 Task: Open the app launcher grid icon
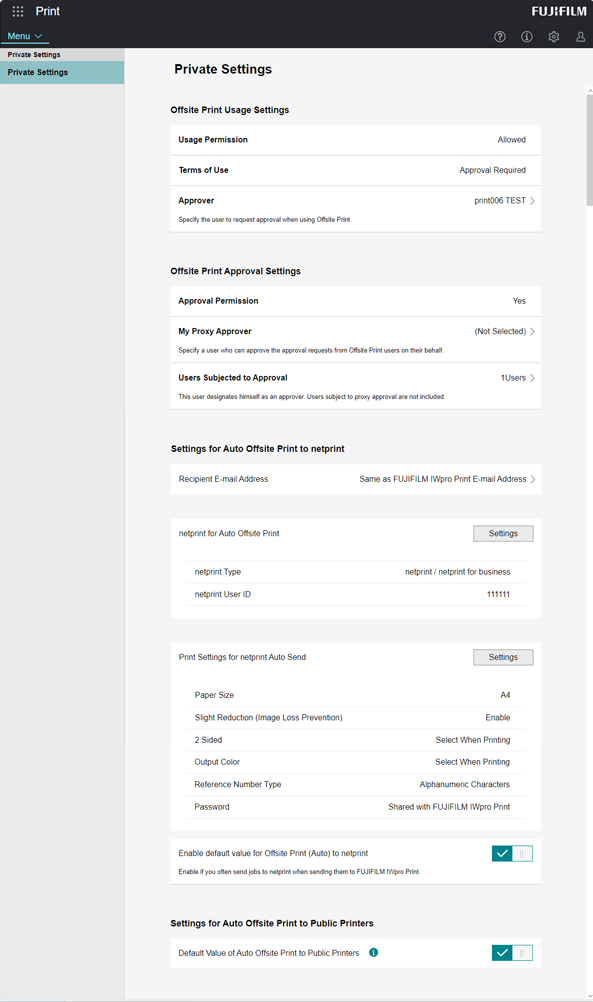[x=18, y=11]
